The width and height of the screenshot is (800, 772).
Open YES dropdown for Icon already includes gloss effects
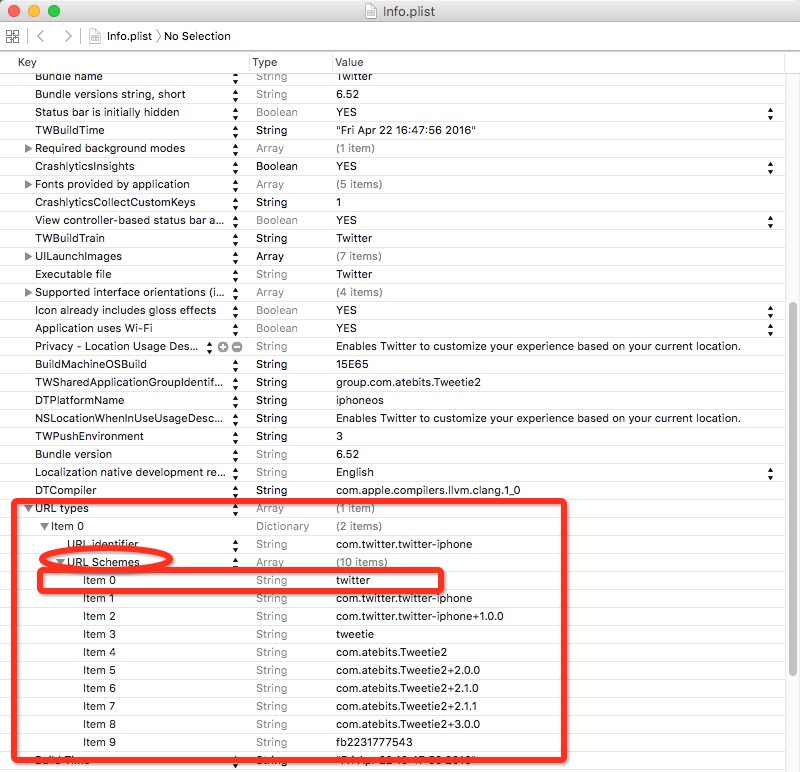770,311
